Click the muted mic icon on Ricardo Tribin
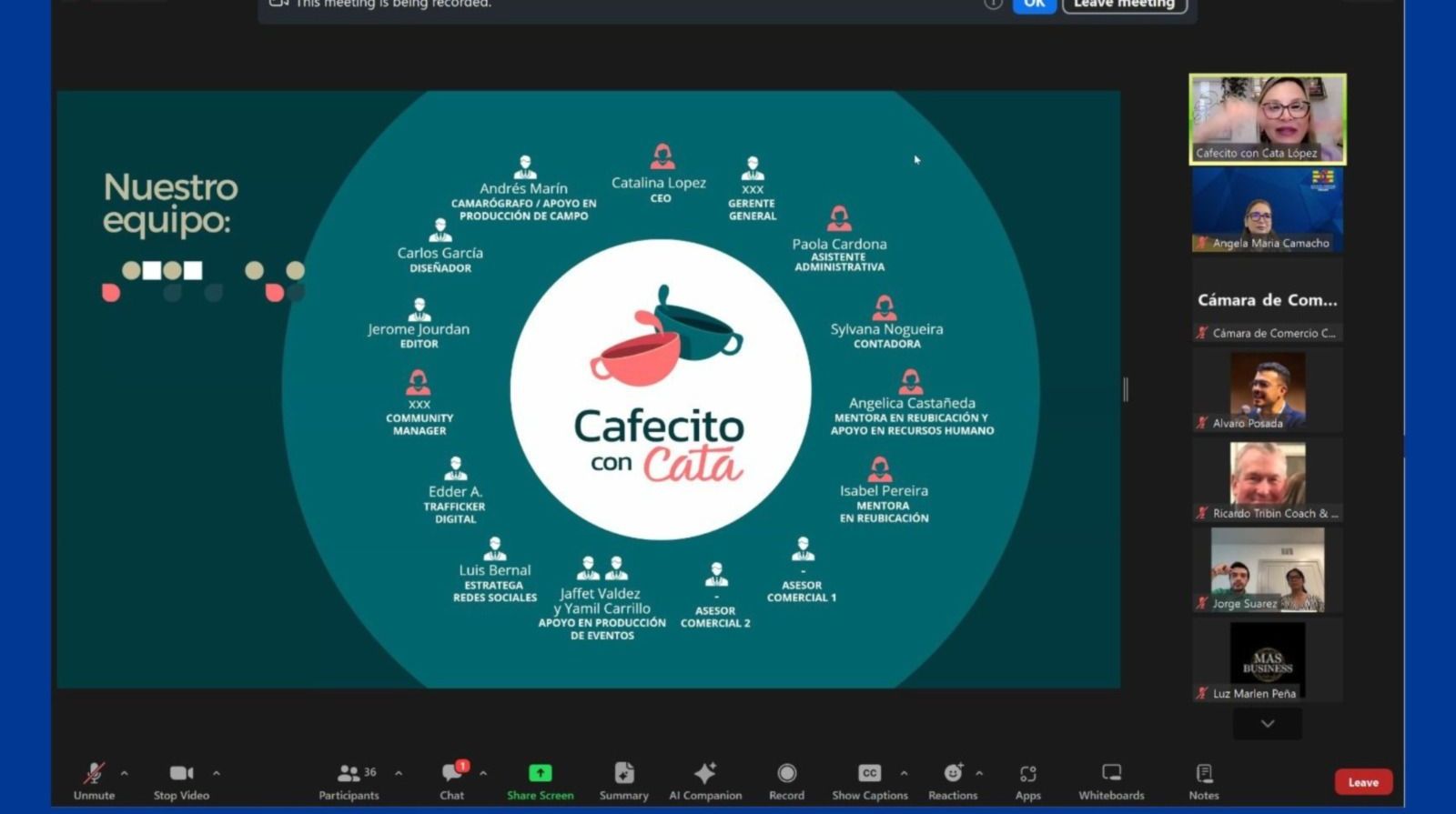This screenshot has width=1456, height=814. (x=1202, y=513)
